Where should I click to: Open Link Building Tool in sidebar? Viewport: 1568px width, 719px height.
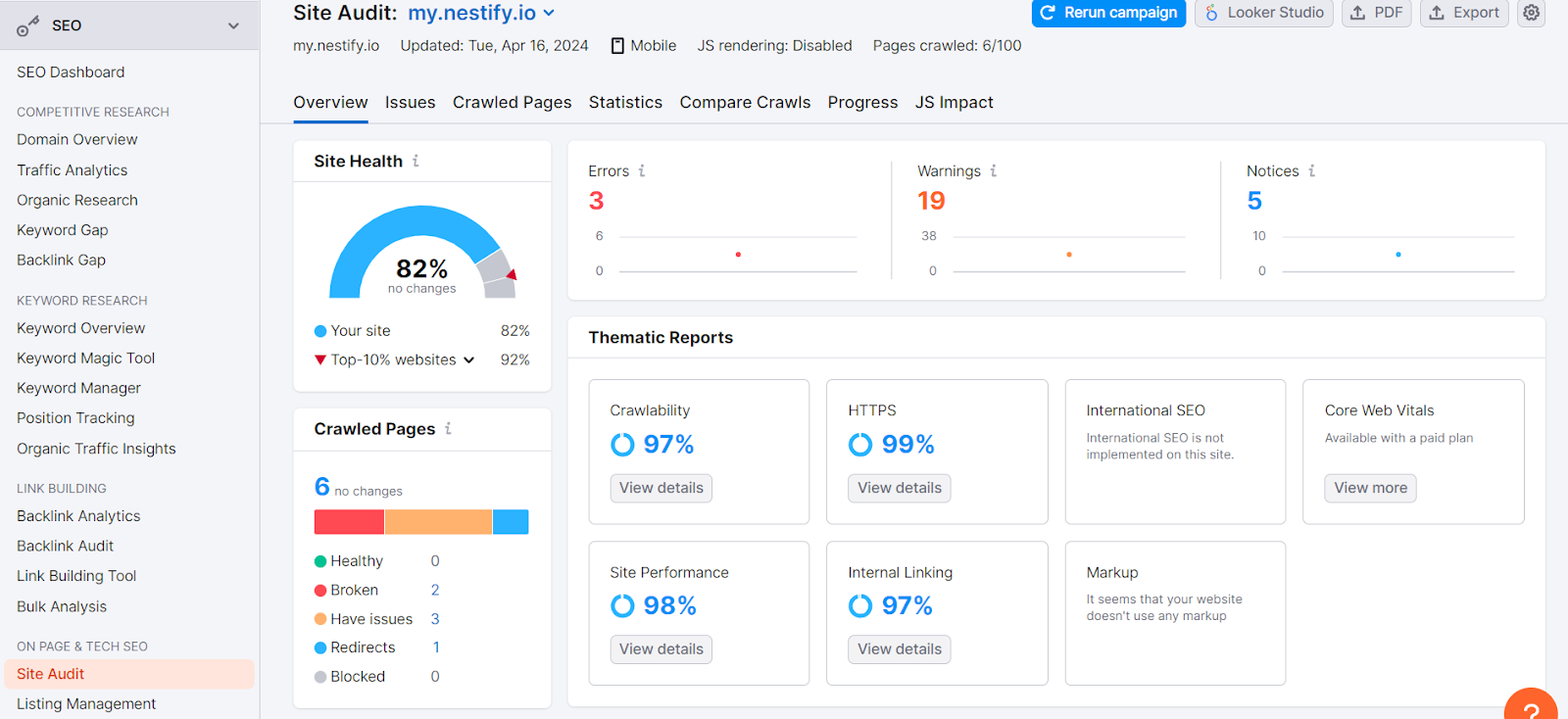coord(76,576)
